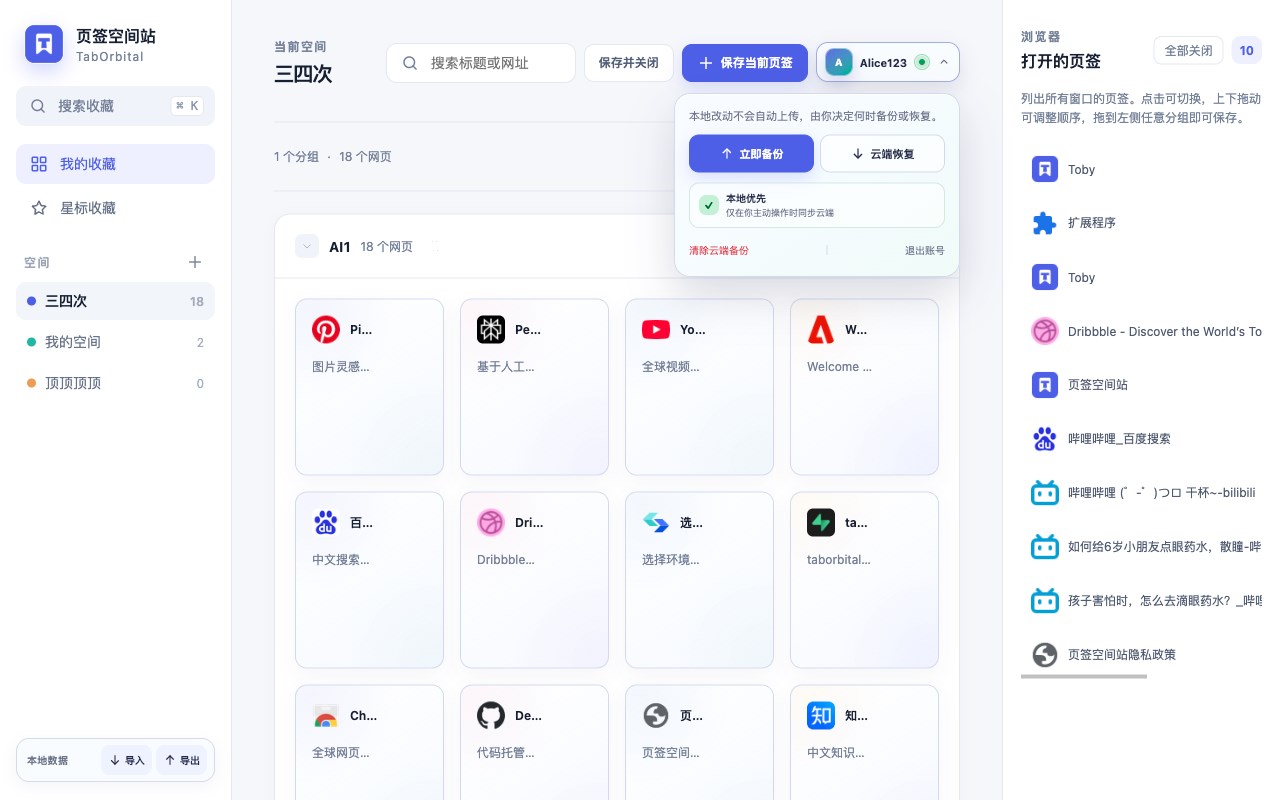Select 星标收藏 in sidebar

click(x=115, y=208)
